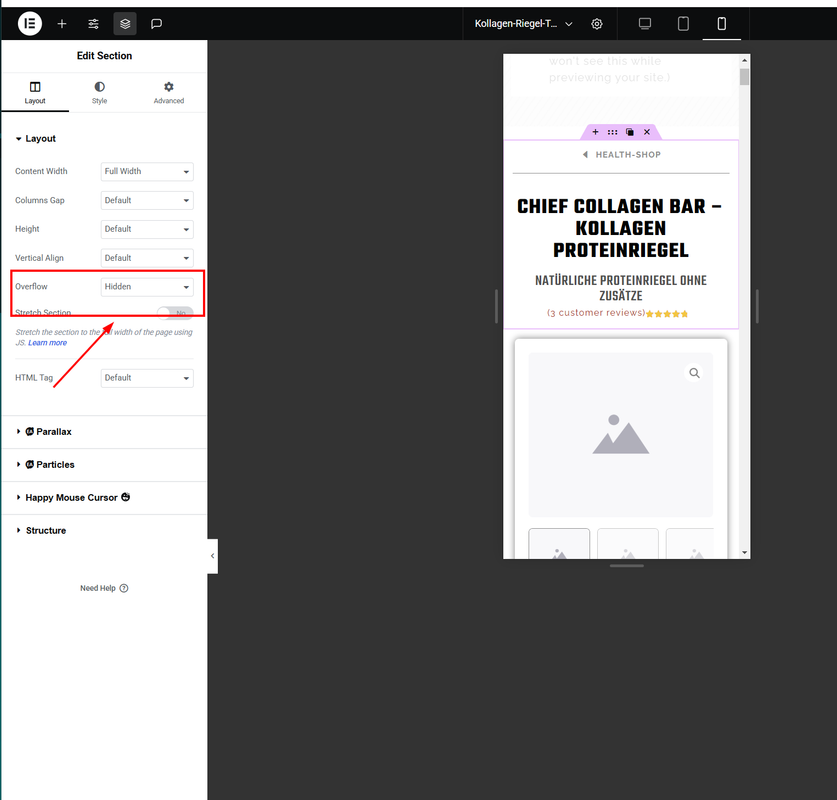The image size is (837, 800).
Task: Click the preview scrollbar up arrow
Action: [745, 60]
